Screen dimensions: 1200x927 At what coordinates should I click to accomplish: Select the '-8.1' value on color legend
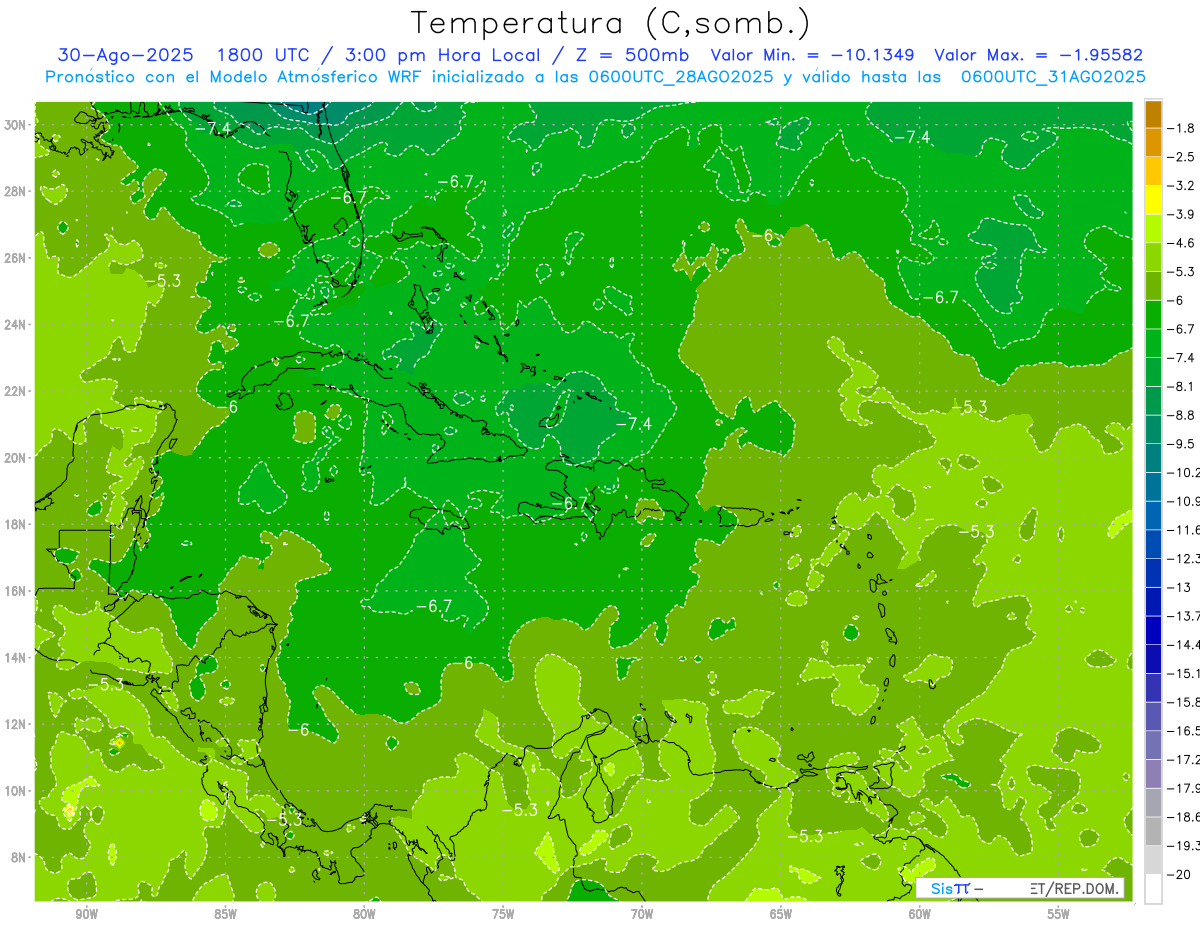coord(1181,386)
